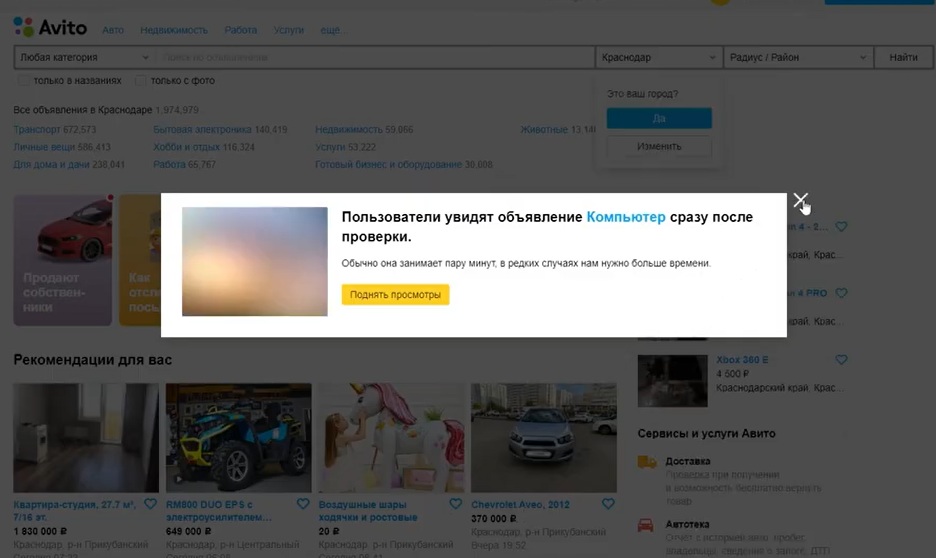Favorite the Chevrolet Aveo listing
The image size is (936, 558).
(608, 504)
